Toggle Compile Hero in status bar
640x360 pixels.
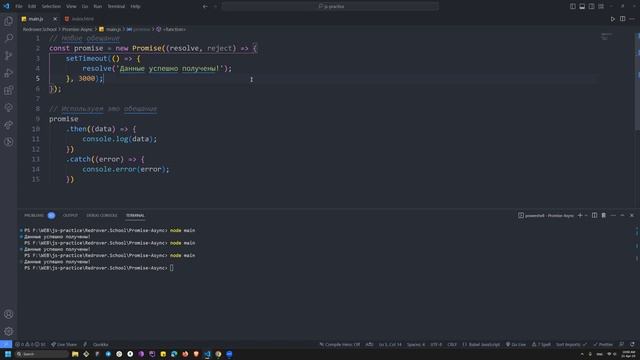coord(340,344)
